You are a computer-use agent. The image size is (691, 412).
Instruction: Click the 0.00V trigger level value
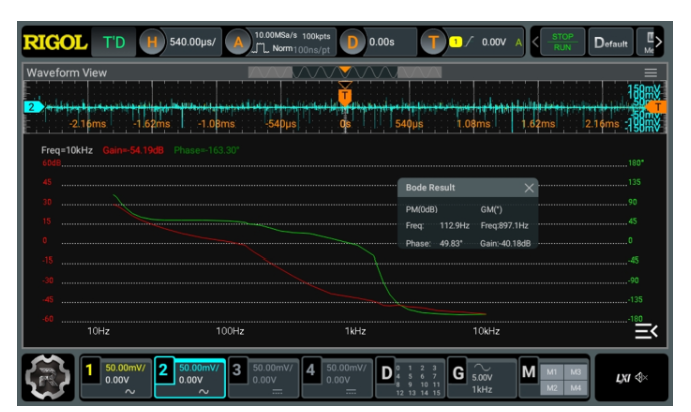point(494,42)
